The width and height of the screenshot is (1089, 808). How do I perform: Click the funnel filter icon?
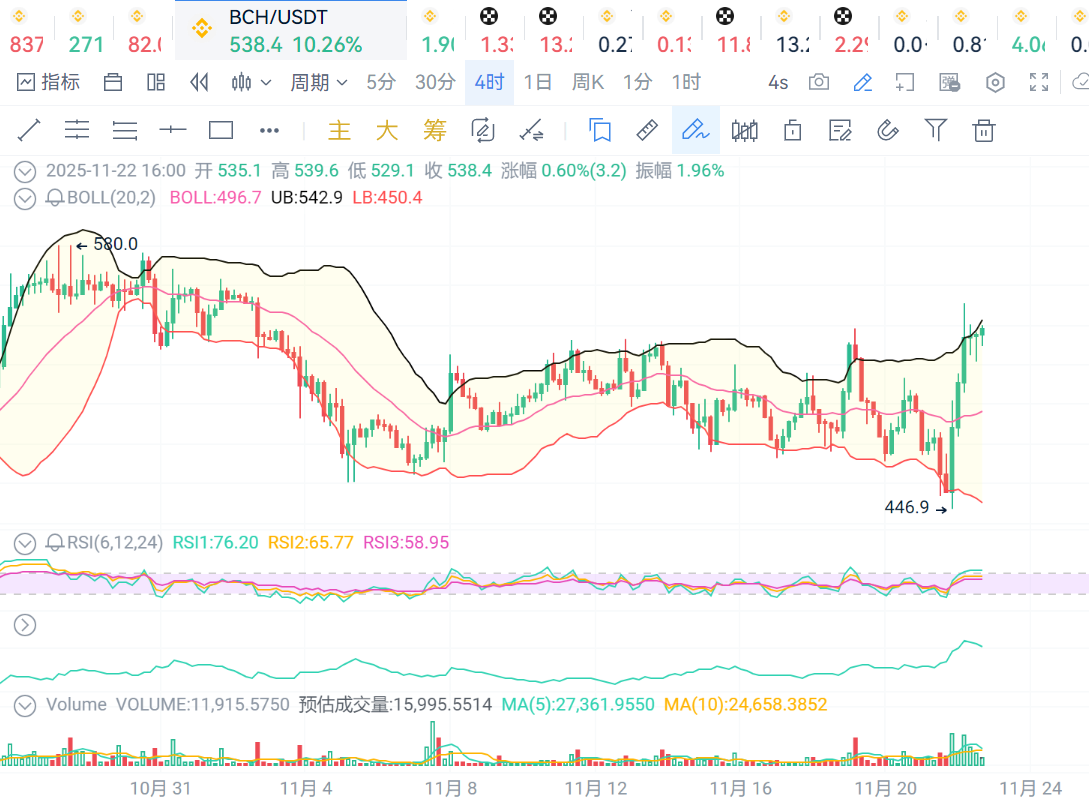[935, 130]
